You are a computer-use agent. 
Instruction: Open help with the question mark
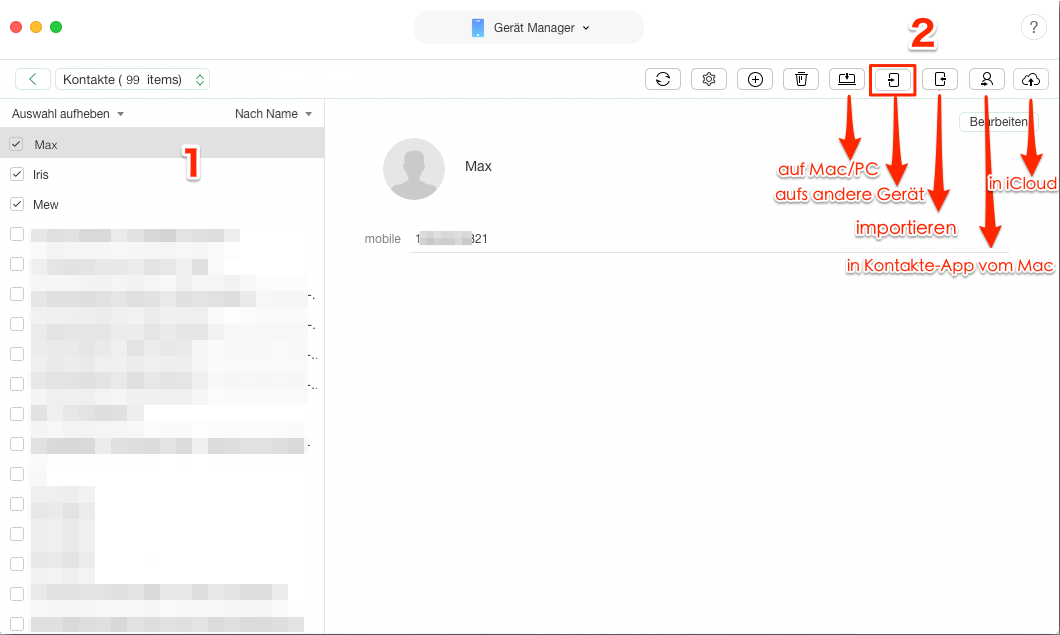click(1032, 28)
